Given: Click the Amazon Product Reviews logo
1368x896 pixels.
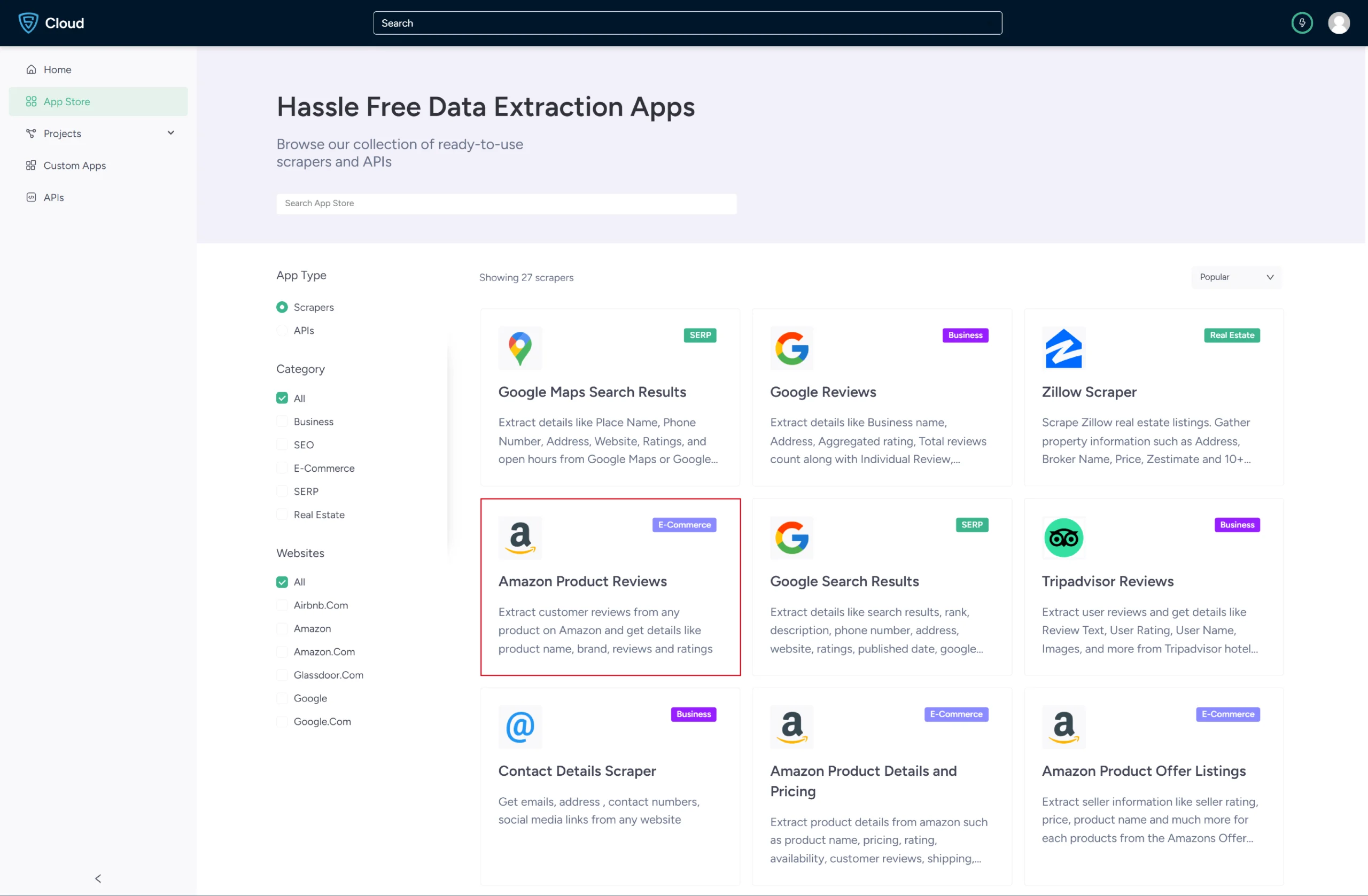Looking at the screenshot, I should pos(520,538).
